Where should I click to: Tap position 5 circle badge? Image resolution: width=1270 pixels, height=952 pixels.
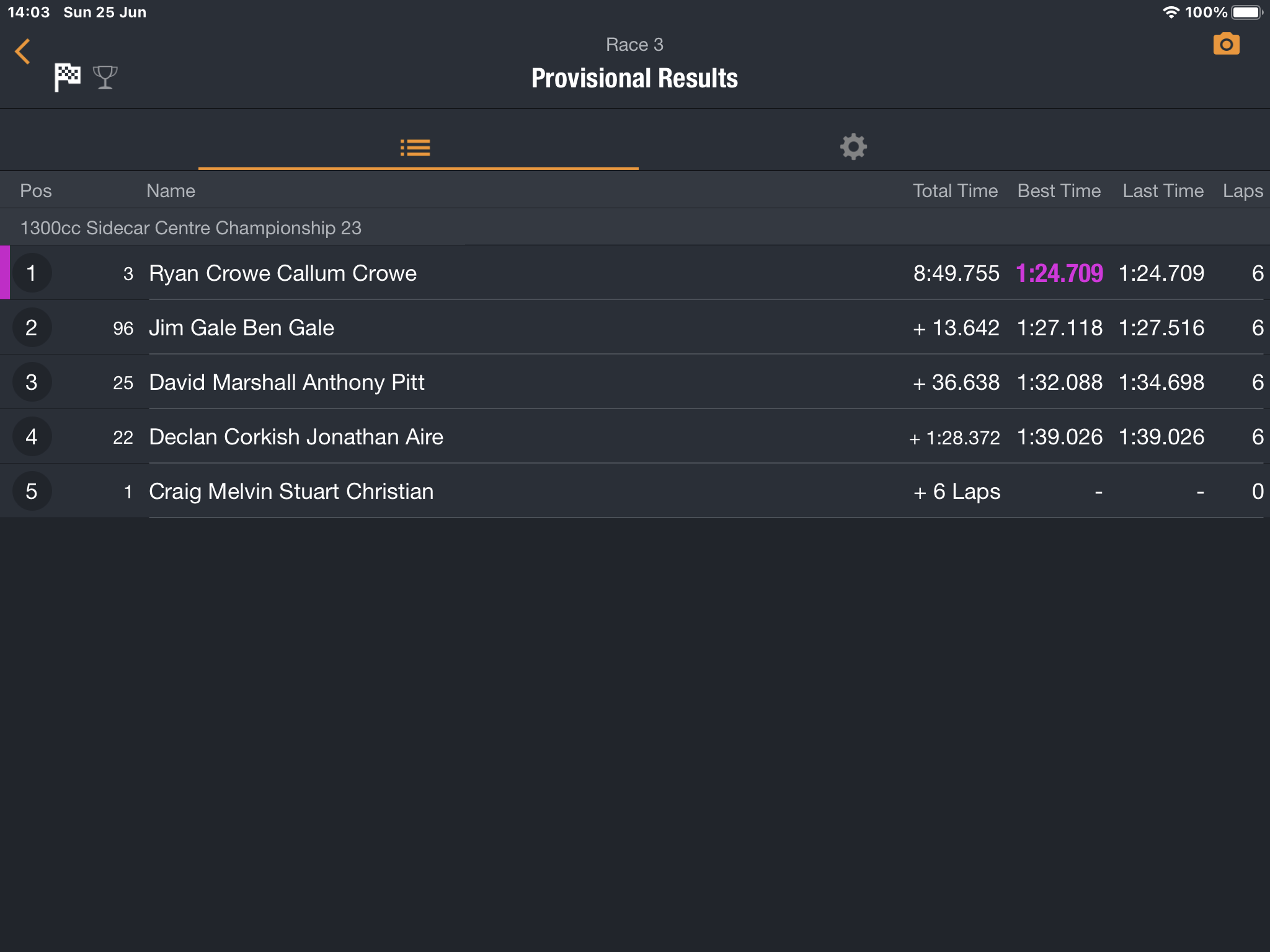[x=32, y=491]
